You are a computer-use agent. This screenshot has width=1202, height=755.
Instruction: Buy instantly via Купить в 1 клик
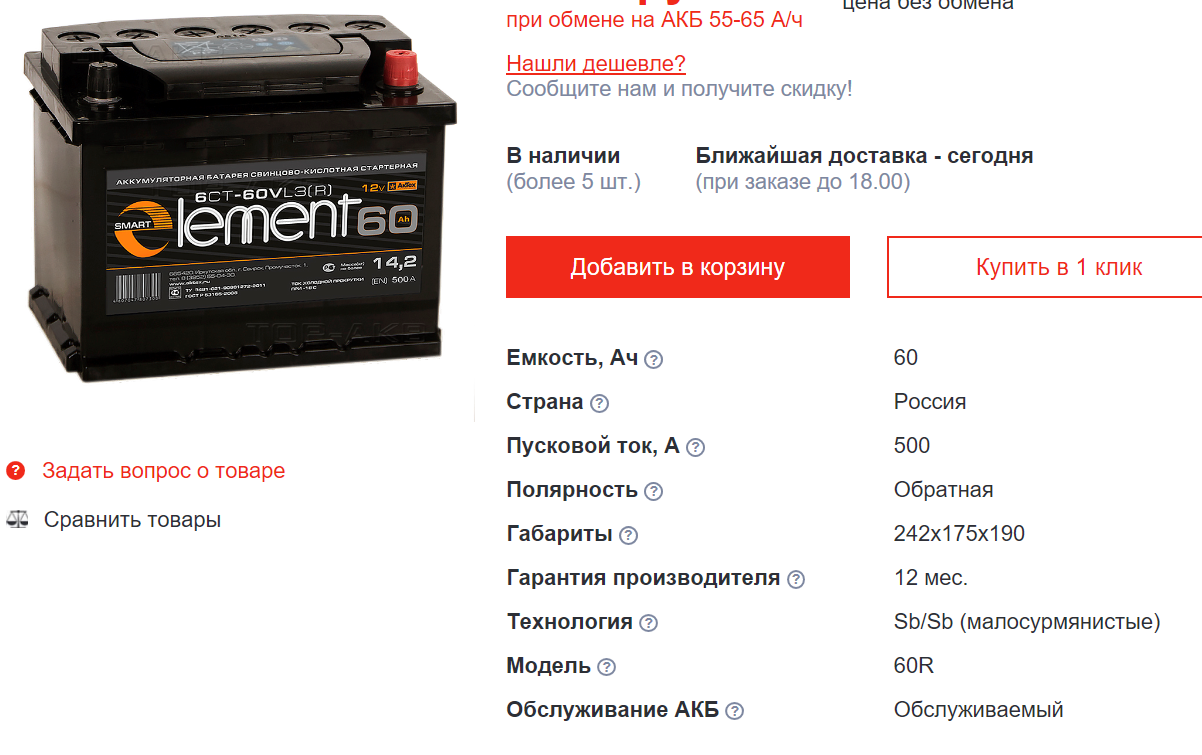click(x=1045, y=267)
